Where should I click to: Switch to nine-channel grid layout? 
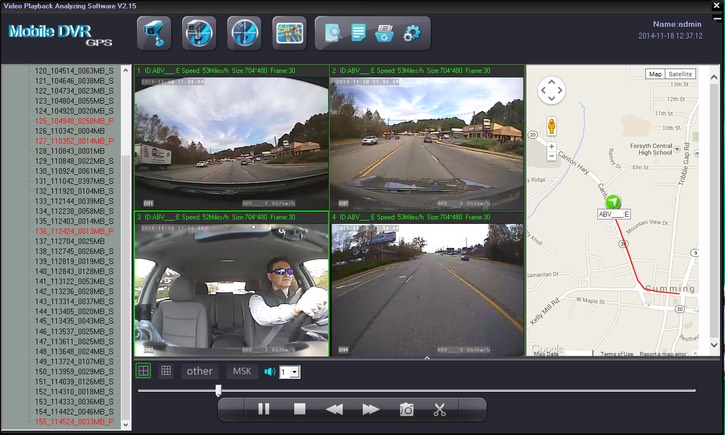(166, 371)
